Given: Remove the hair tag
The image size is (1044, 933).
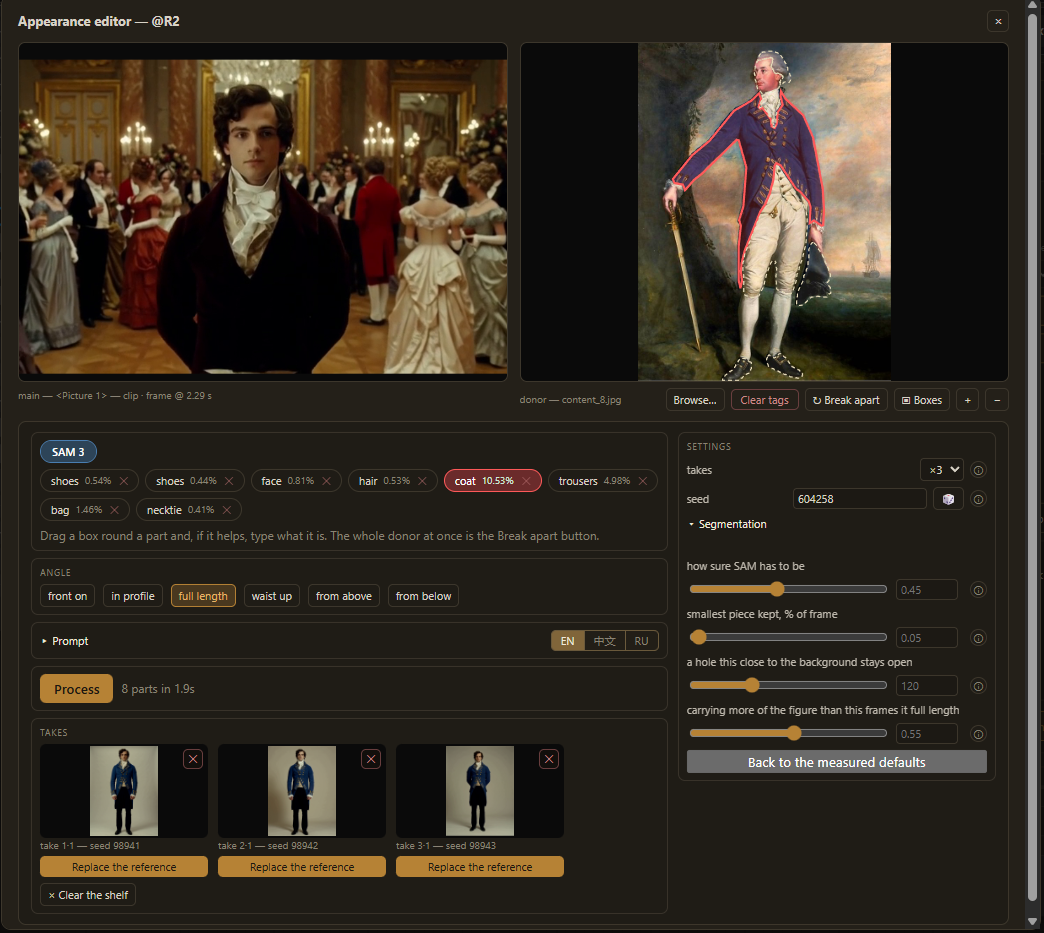Looking at the screenshot, I should click(x=422, y=481).
